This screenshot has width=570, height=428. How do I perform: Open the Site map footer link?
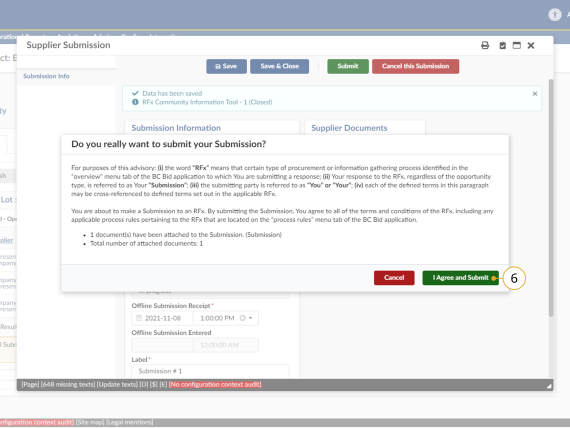[90, 422]
